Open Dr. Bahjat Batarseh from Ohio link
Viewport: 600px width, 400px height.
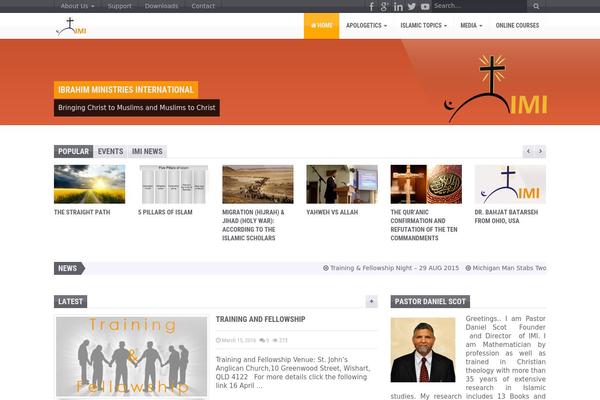506,216
